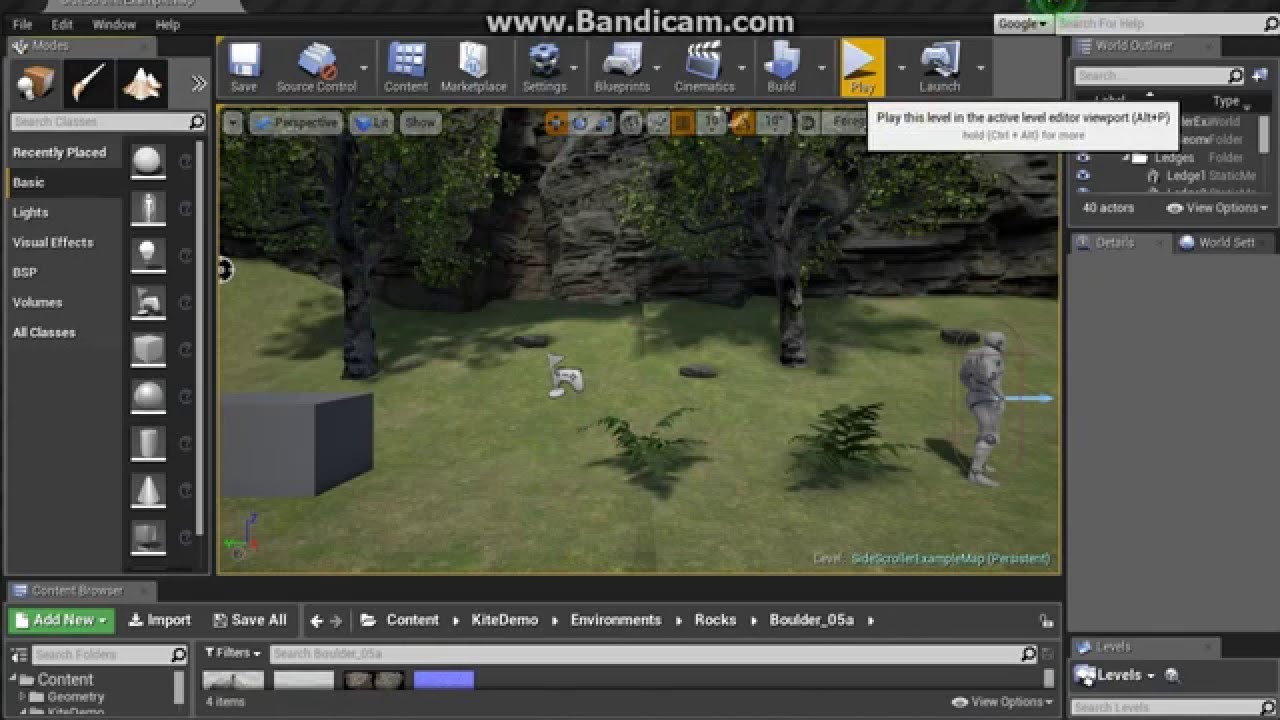Play the level in the viewport

pyautogui.click(x=862, y=67)
